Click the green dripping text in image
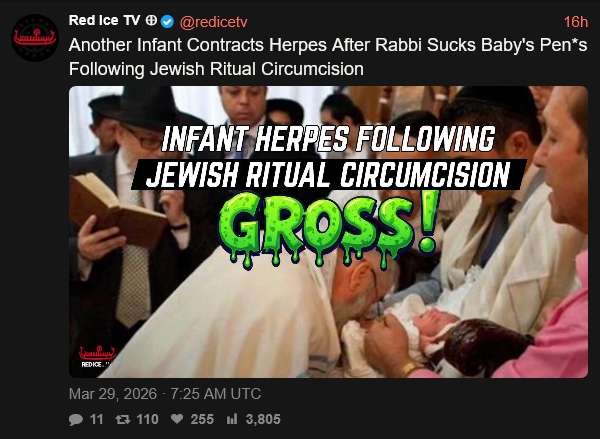Viewport: 600px width, 439px height. [x=329, y=228]
